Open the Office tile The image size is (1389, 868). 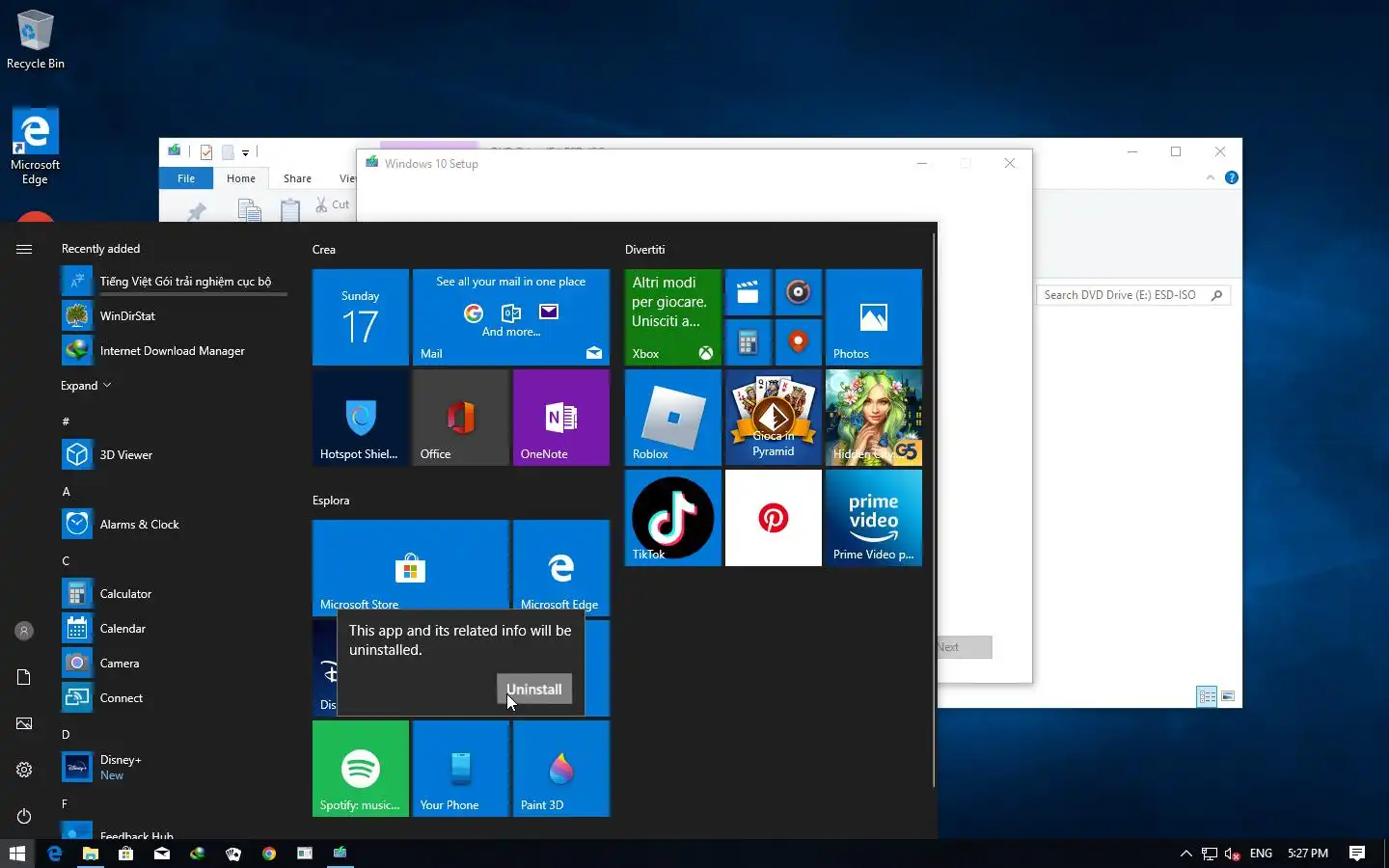click(461, 418)
